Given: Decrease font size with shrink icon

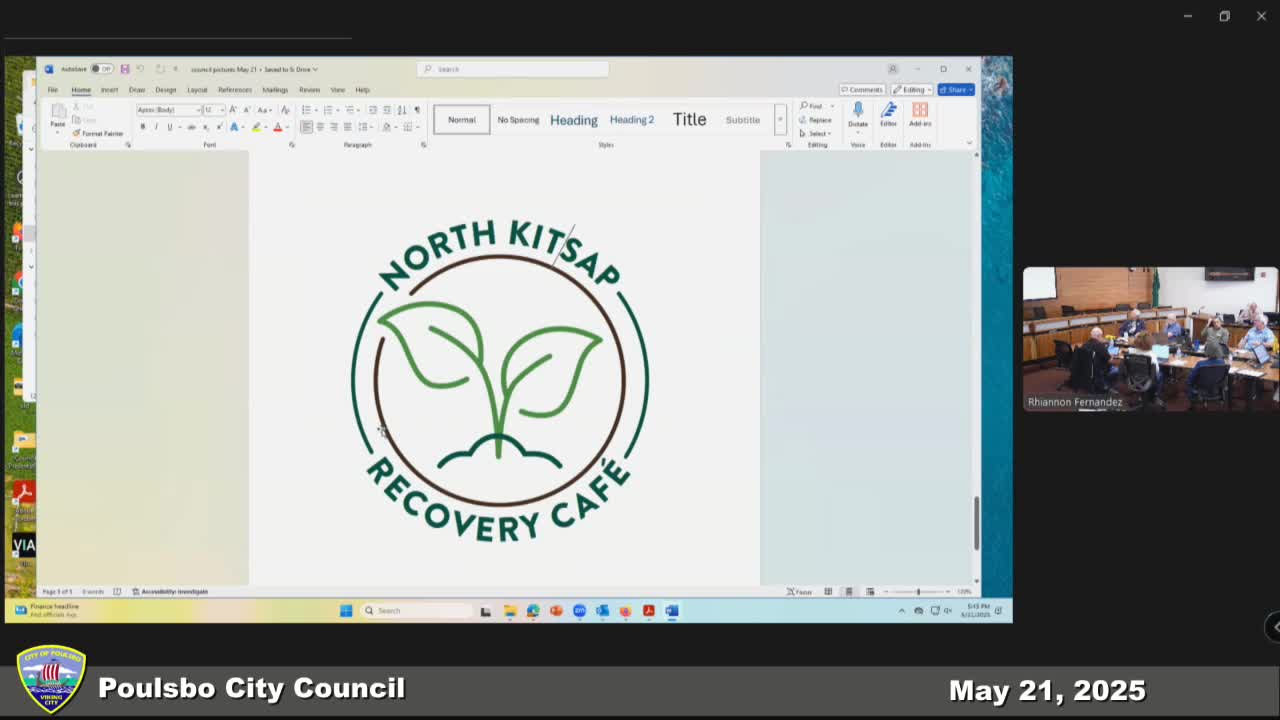Looking at the screenshot, I should coord(246,109).
